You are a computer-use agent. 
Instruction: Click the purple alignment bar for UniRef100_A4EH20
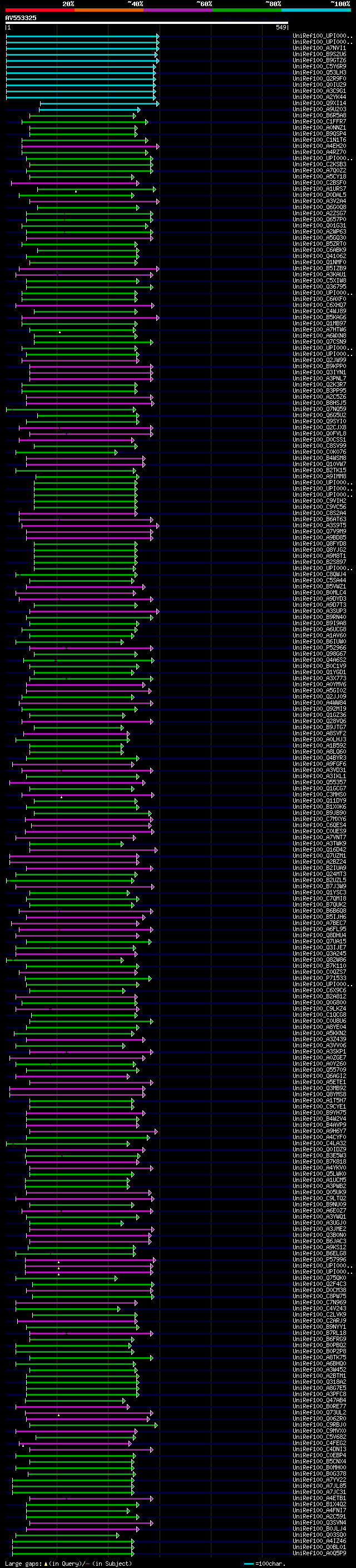pos(90,147)
